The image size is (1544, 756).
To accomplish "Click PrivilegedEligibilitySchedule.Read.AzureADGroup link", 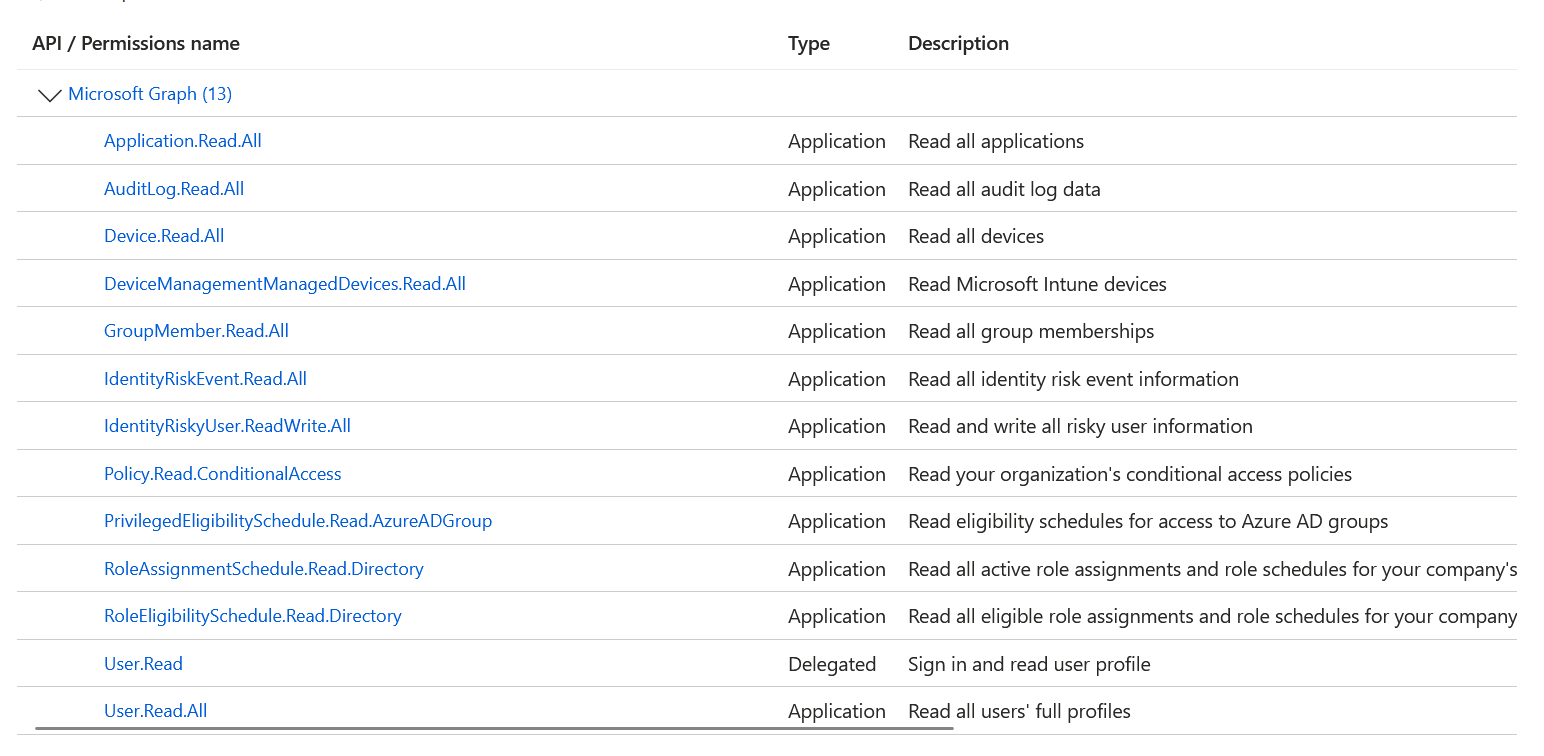I will (x=298, y=521).
